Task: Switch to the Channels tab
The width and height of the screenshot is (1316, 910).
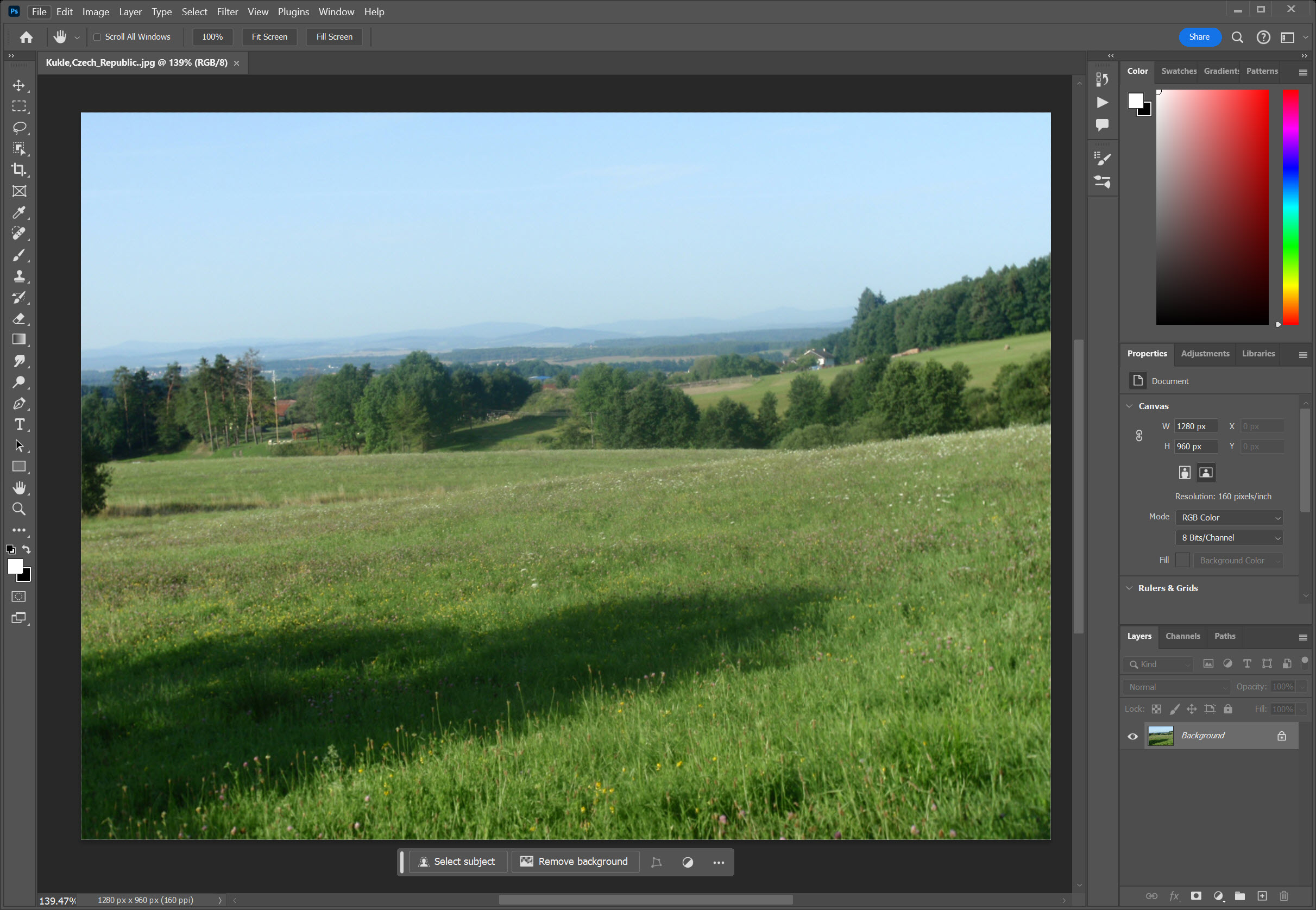Action: pyautogui.click(x=1182, y=636)
